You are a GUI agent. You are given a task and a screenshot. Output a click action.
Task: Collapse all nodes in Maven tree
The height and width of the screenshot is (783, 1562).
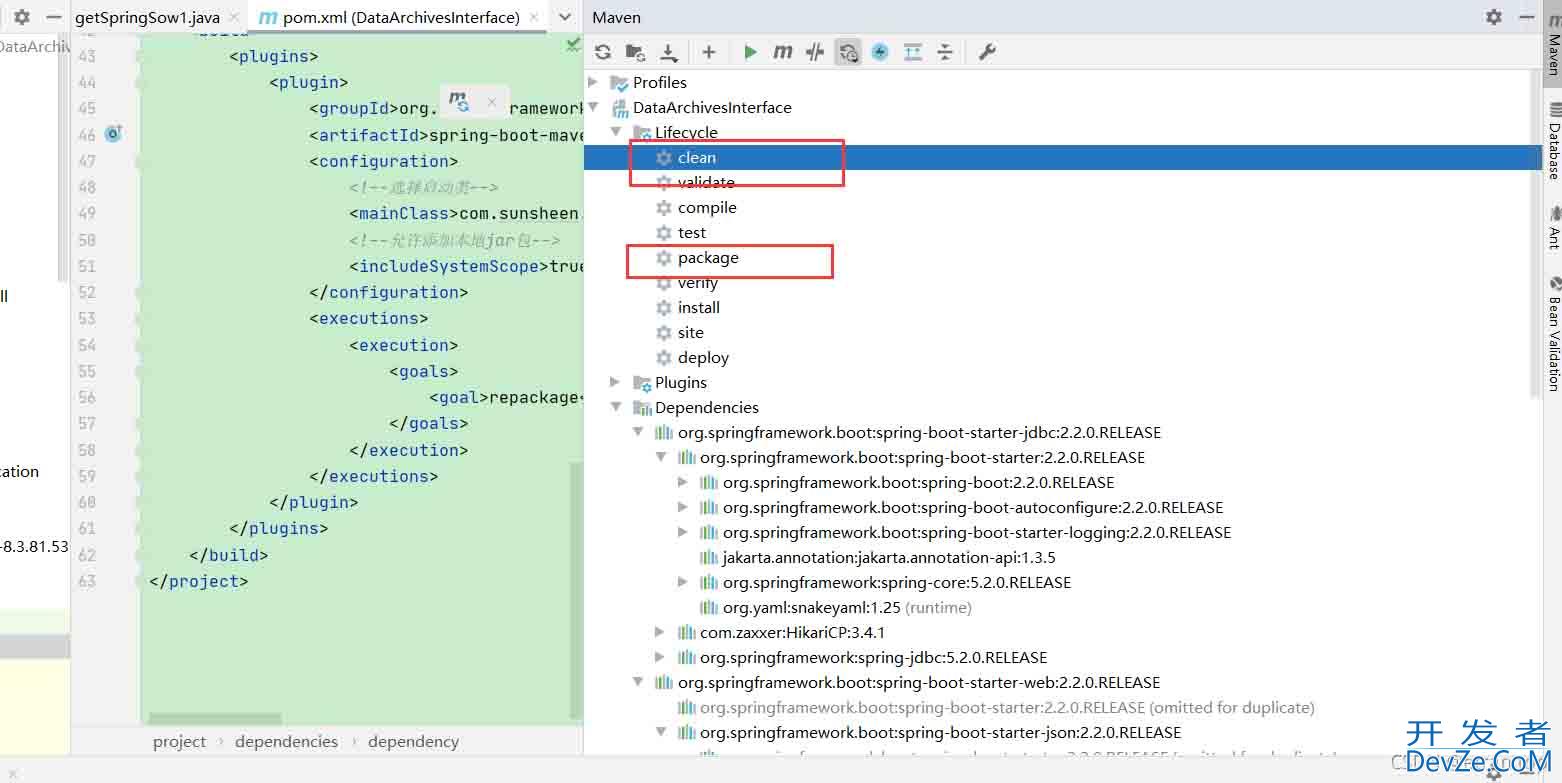click(945, 52)
